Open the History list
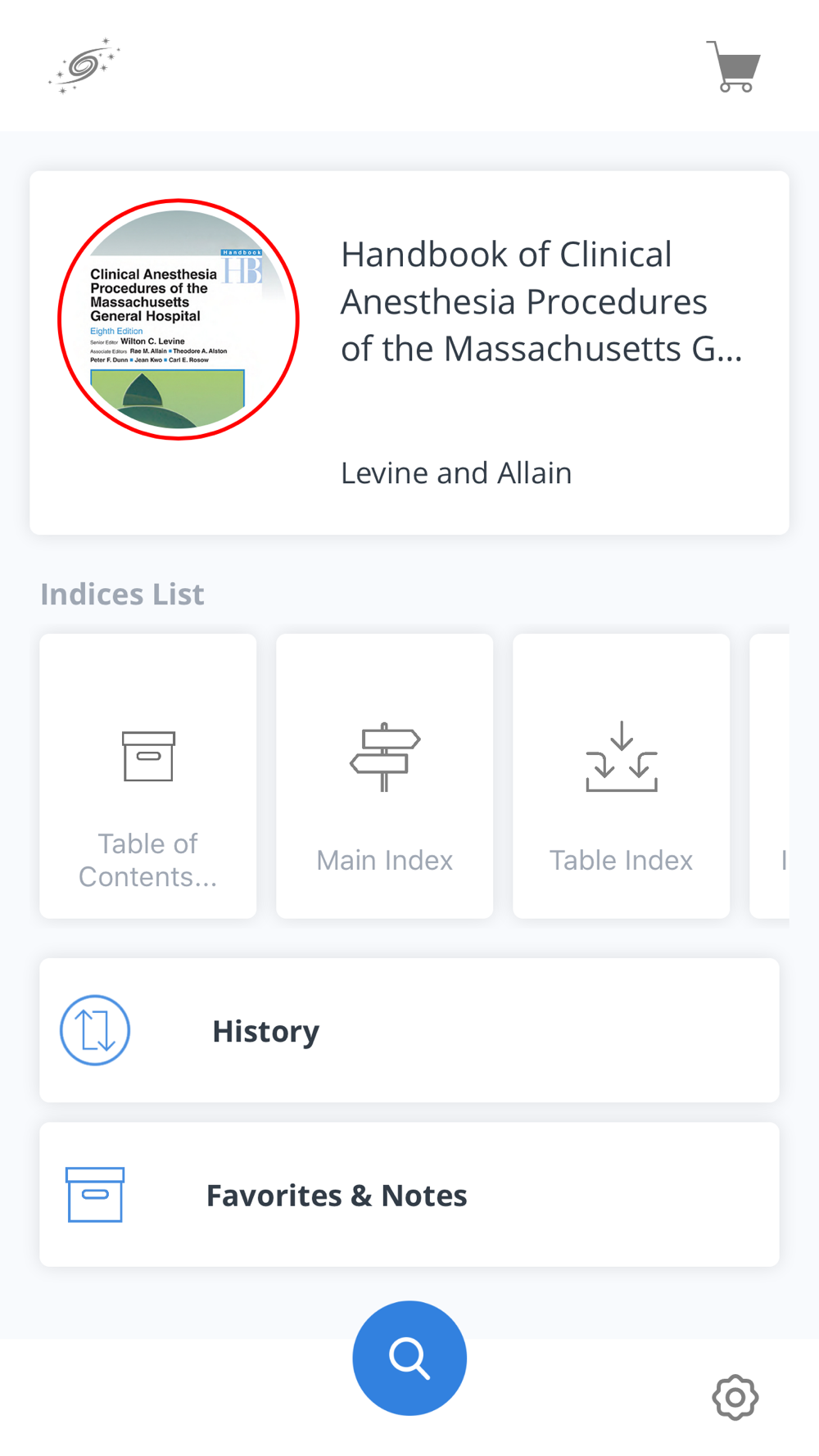 click(x=409, y=1030)
